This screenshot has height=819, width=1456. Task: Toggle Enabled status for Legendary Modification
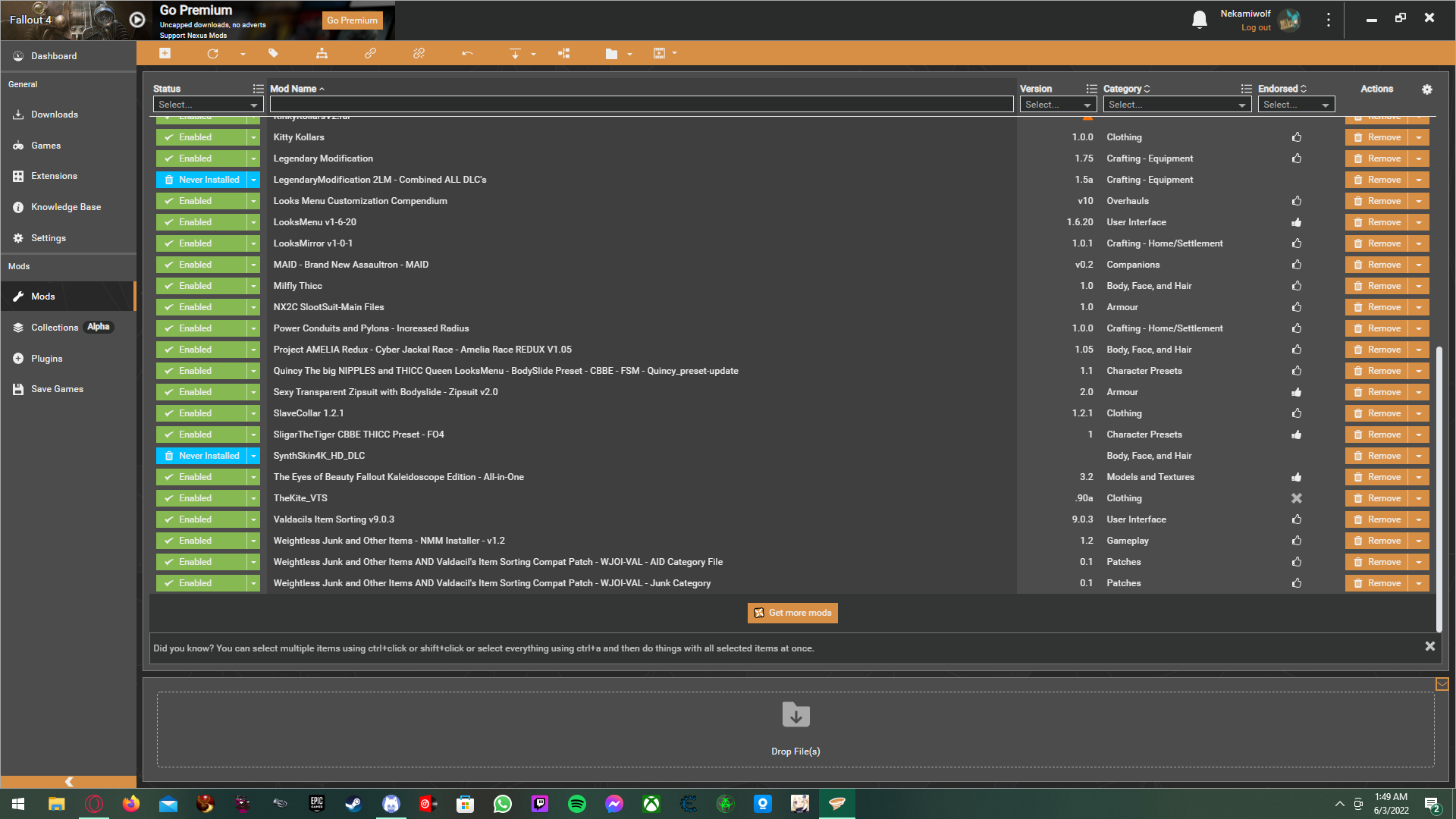(201, 158)
